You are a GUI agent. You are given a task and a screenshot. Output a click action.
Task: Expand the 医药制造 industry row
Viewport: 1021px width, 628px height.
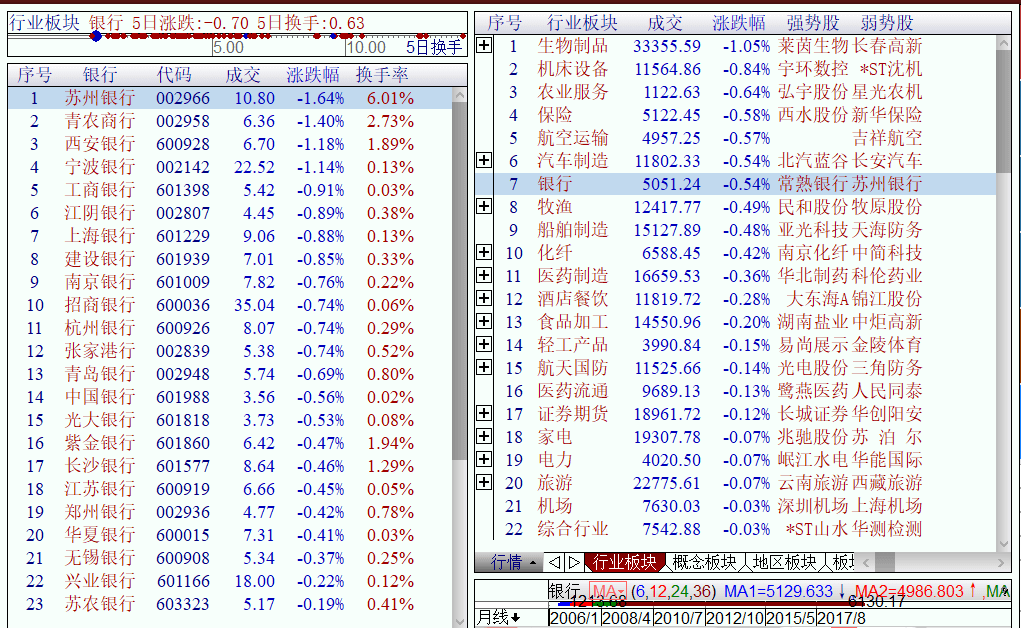(484, 276)
